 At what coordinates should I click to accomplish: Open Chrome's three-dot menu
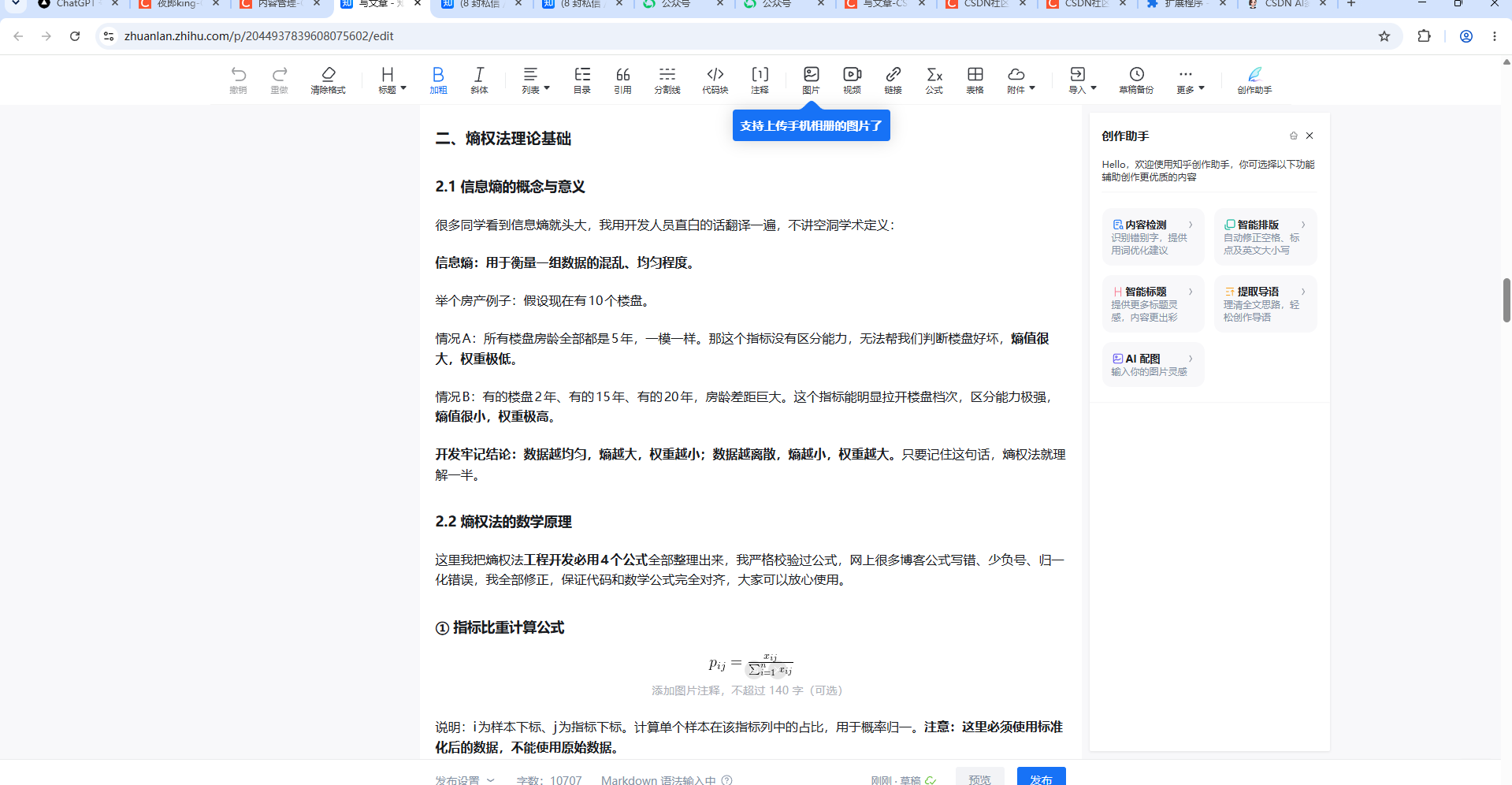tap(1495, 36)
